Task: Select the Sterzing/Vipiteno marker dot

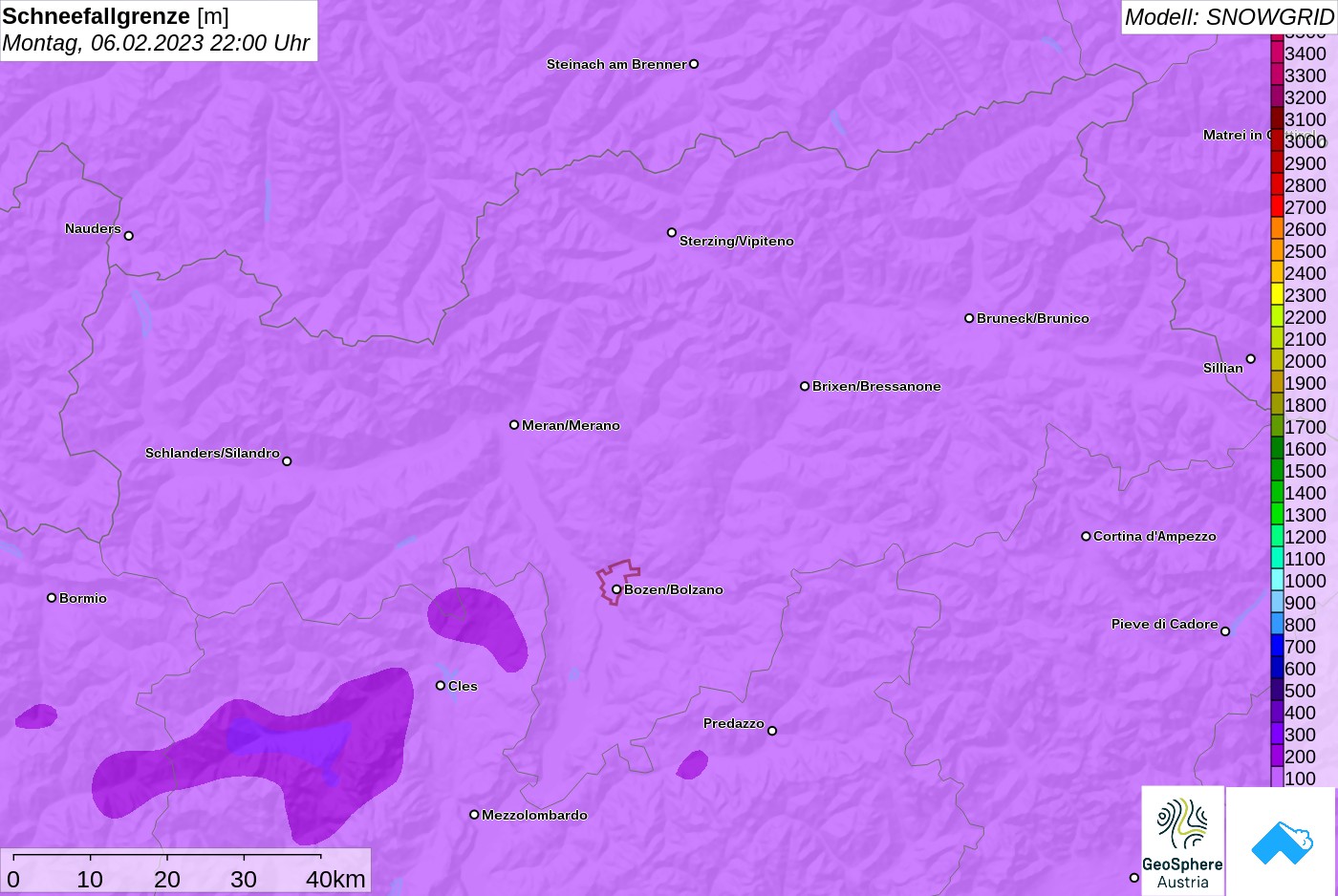Action: pos(672,232)
